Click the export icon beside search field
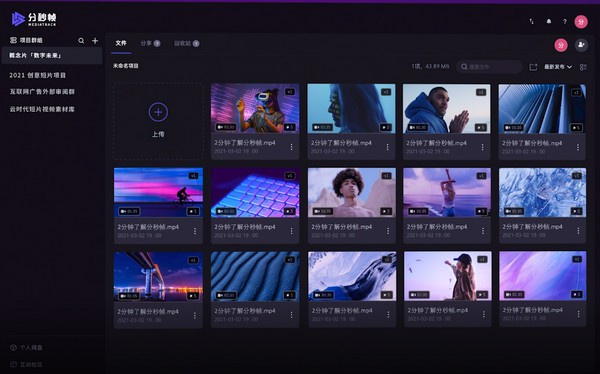The width and height of the screenshot is (600, 374). [533, 67]
